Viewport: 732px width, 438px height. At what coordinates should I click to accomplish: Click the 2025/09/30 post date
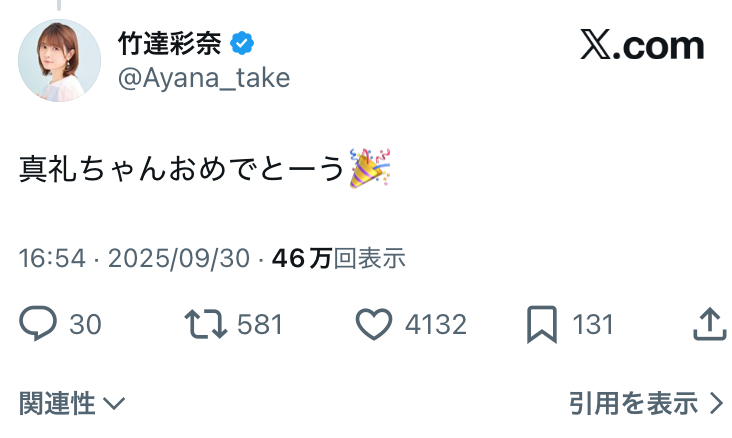pos(178,258)
